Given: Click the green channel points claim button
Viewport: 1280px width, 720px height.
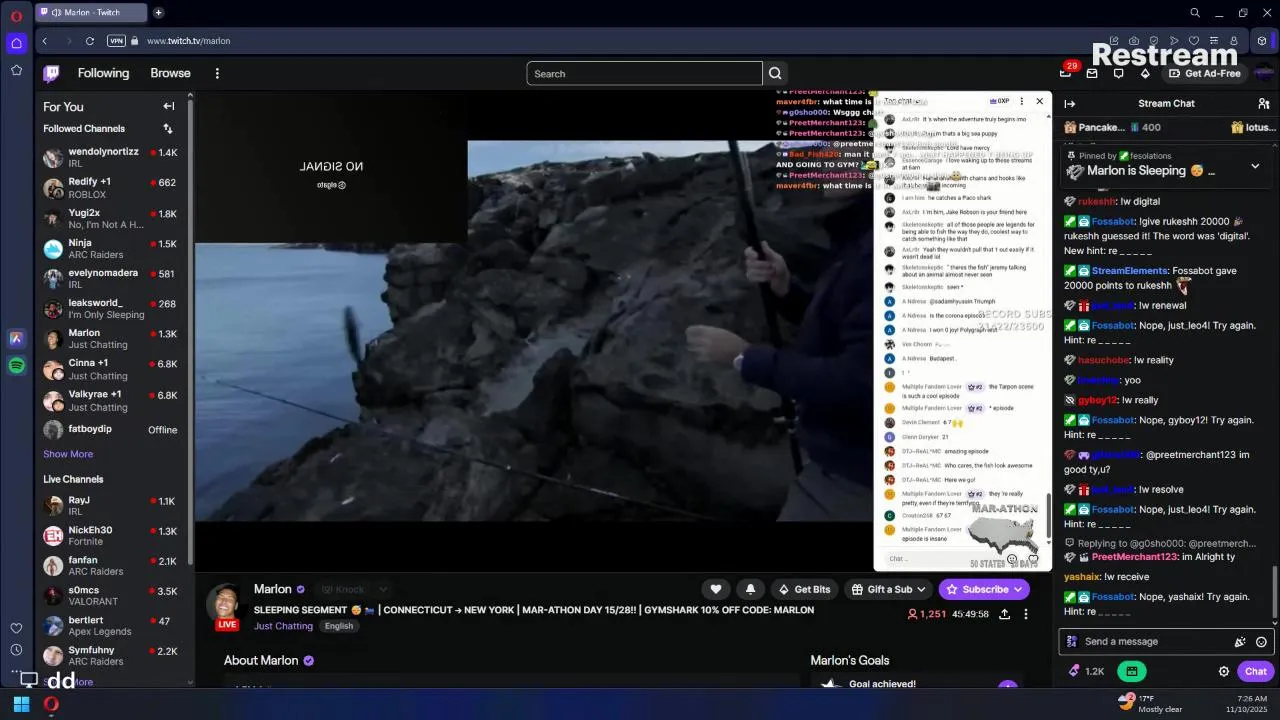Looking at the screenshot, I should tap(1132, 672).
